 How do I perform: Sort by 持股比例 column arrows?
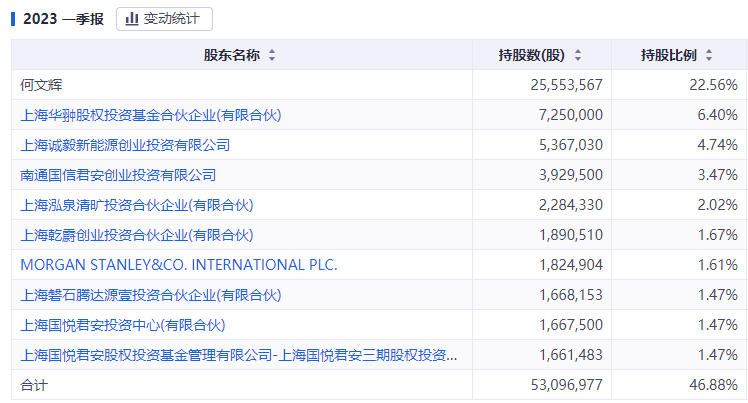[710, 55]
